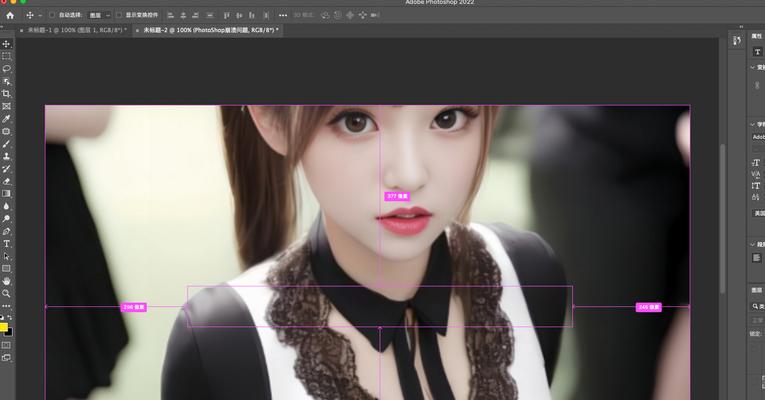Enable the Show Transform Controls checkbox

(119, 15)
